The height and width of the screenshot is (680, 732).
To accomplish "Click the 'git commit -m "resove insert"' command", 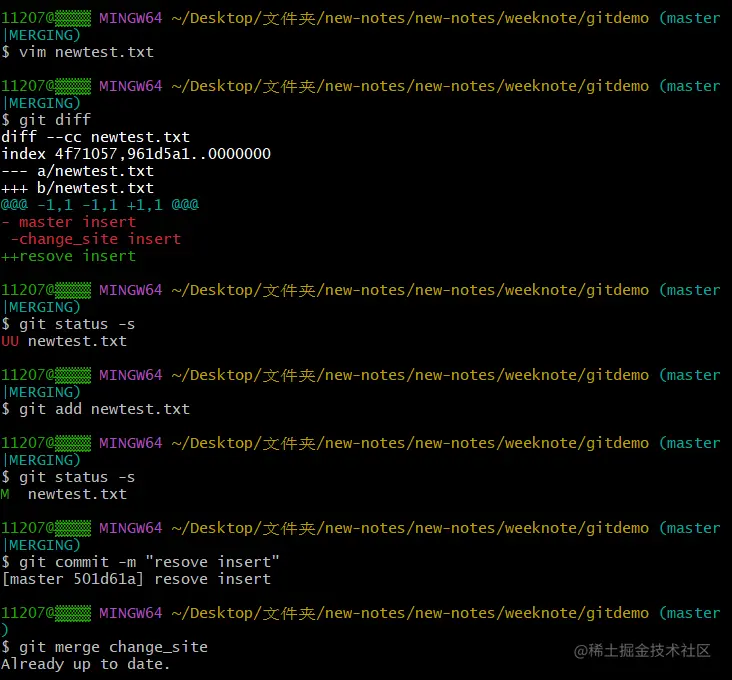I will [x=141, y=561].
